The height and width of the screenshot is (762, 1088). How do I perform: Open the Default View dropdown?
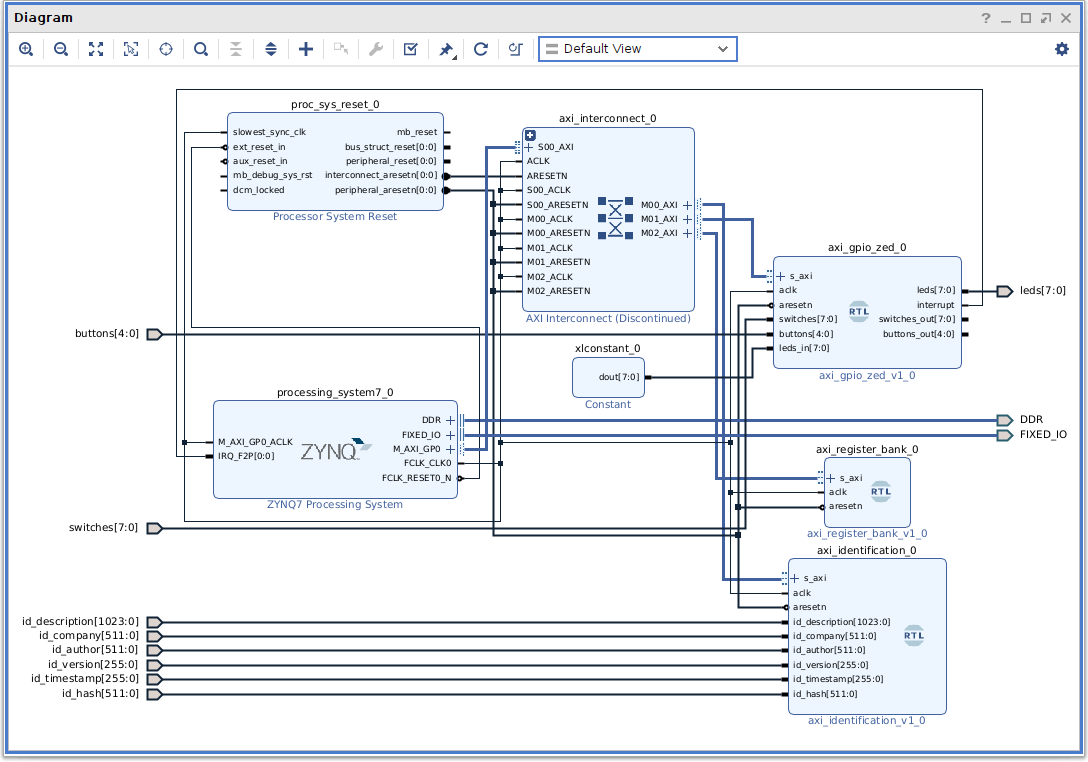(x=637, y=49)
